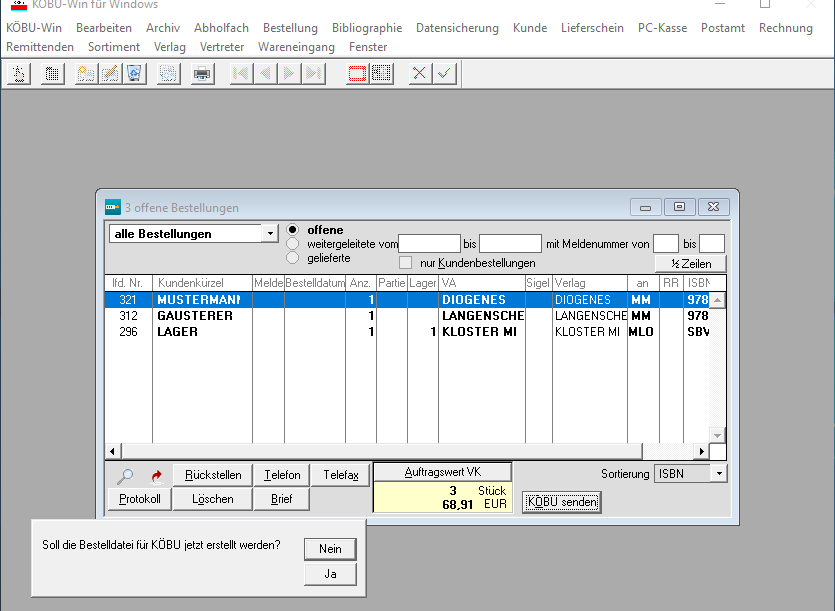Select the 'offene' radio button
This screenshot has height=611, width=835.
click(x=292, y=230)
